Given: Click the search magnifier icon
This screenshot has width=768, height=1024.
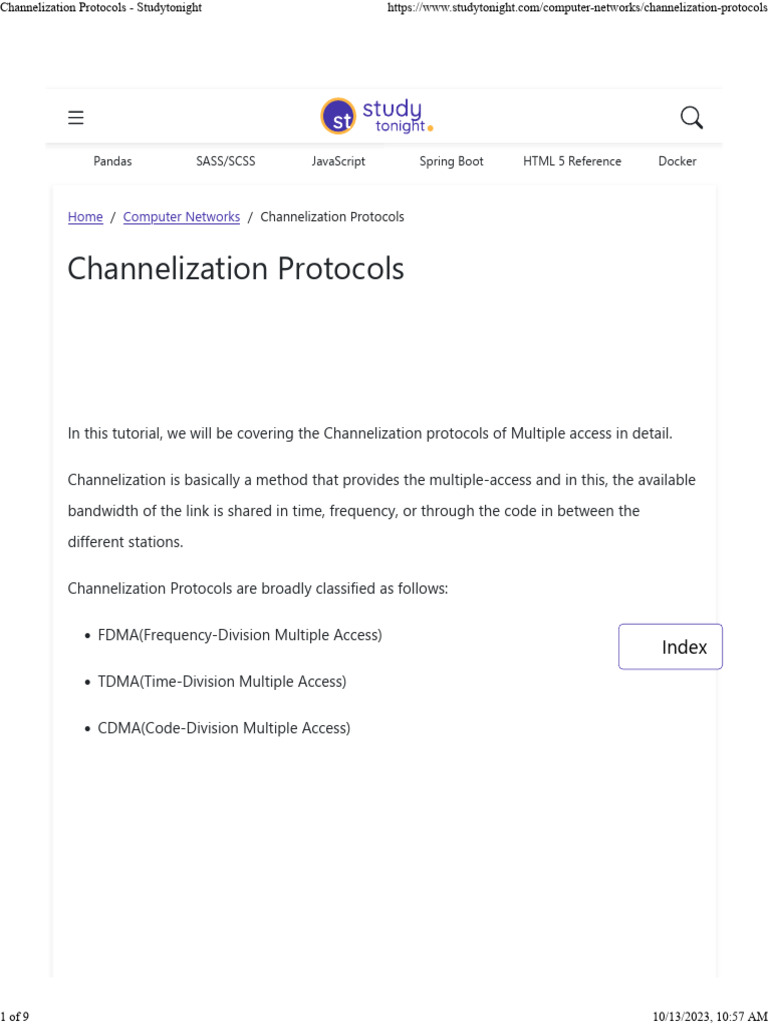Looking at the screenshot, I should (691, 118).
